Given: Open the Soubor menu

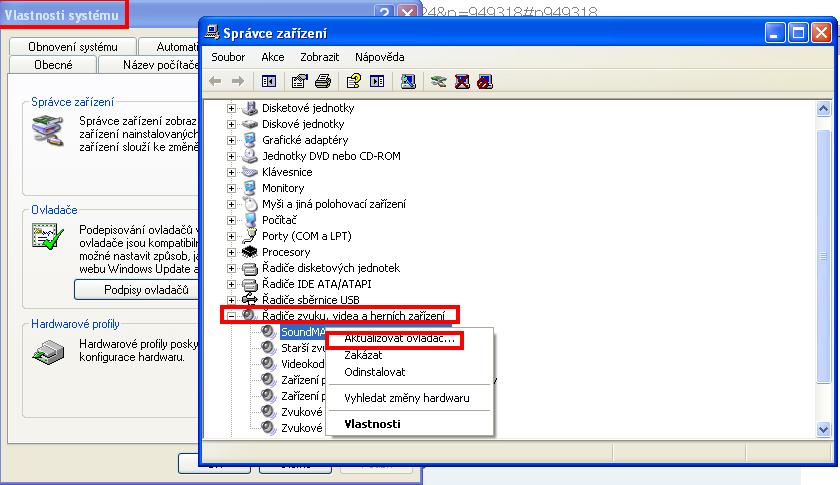Looking at the screenshot, I should (x=228, y=57).
